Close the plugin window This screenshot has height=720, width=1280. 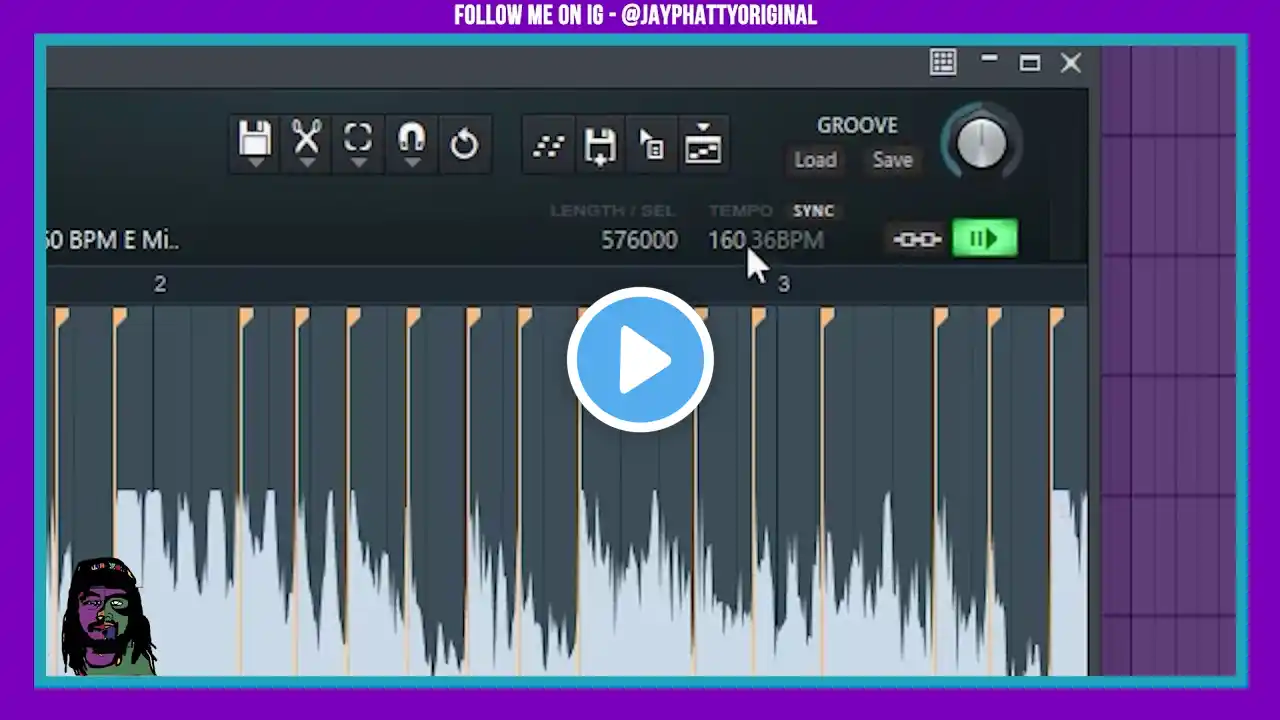pos(1070,63)
